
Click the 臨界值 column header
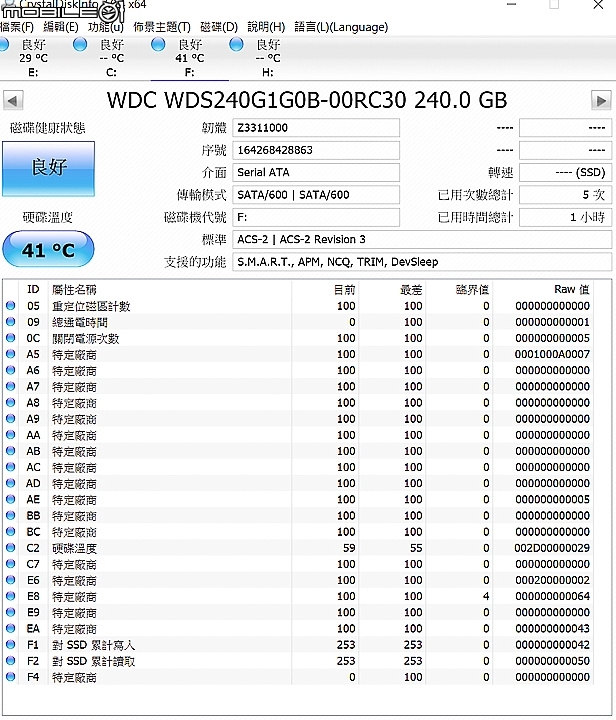pyautogui.click(x=459, y=289)
